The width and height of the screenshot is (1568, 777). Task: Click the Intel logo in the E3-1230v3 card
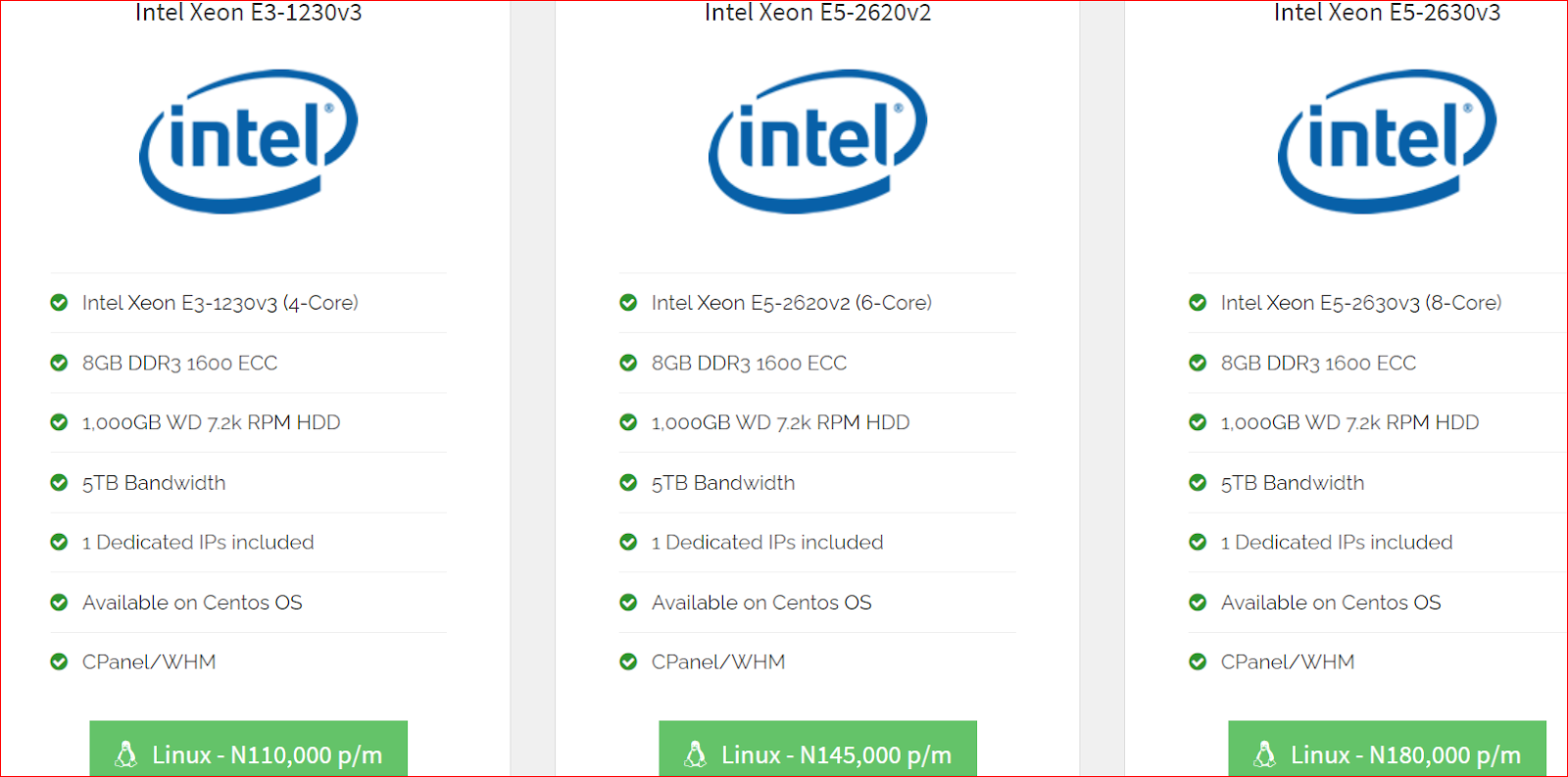tap(248, 141)
